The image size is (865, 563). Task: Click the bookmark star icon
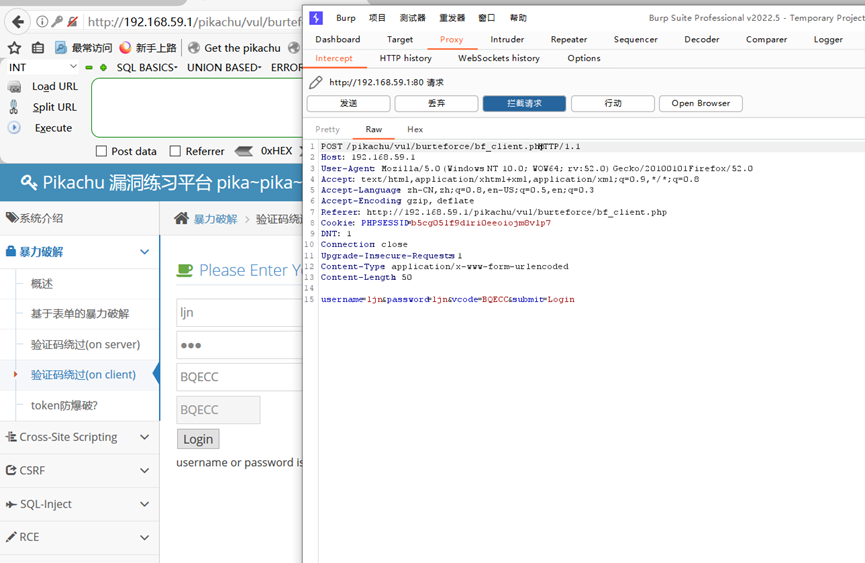[x=14, y=48]
